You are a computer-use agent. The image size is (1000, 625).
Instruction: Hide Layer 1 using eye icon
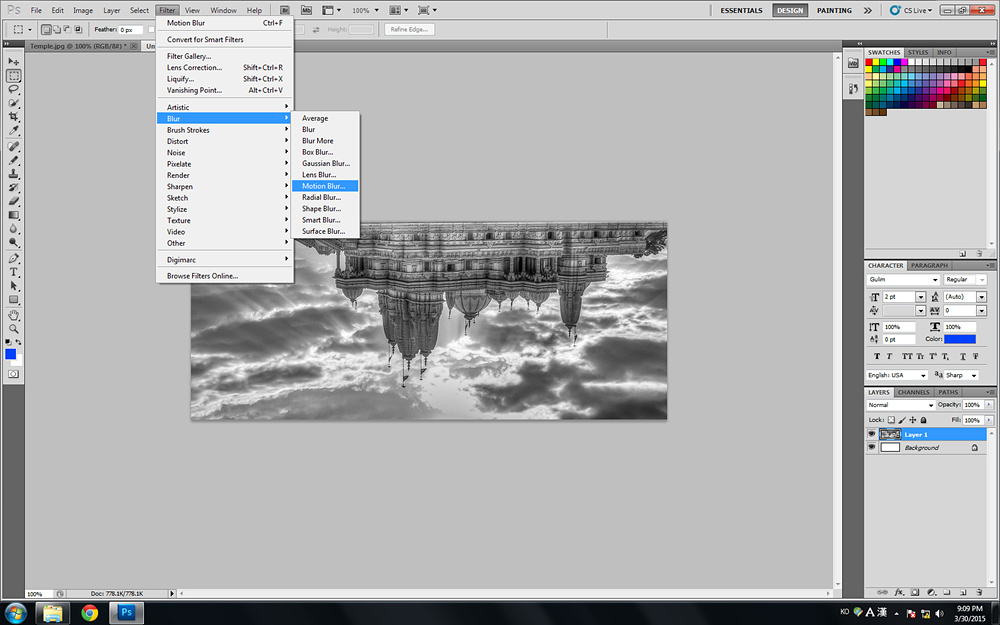[871, 435]
